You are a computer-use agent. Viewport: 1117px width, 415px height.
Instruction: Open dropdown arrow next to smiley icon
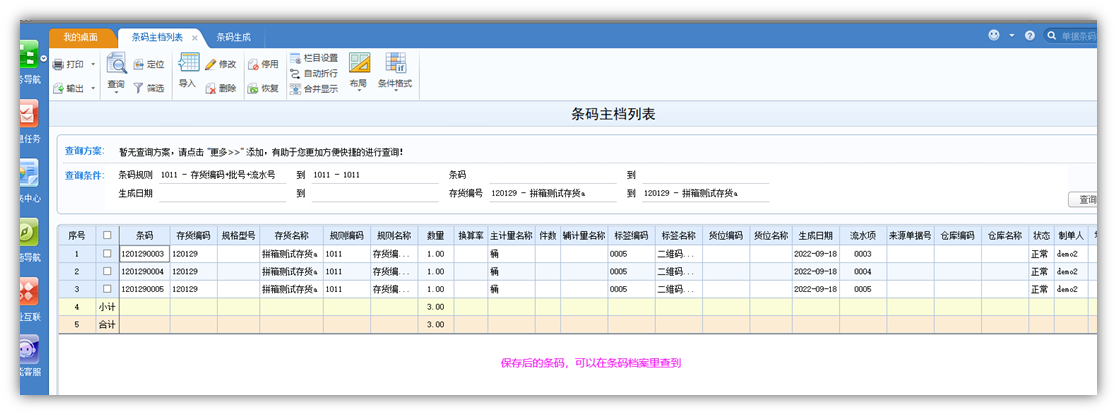tap(1012, 36)
